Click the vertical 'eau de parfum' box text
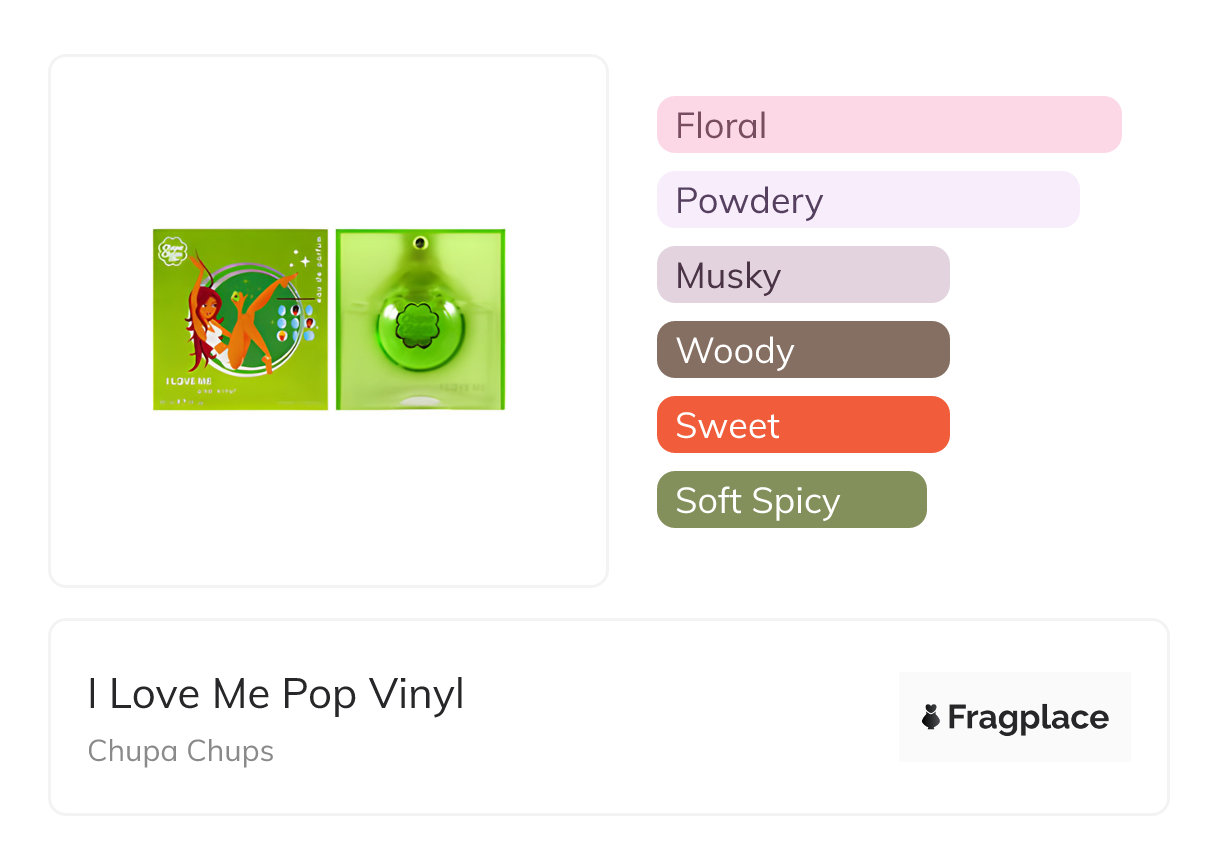The height and width of the screenshot is (864, 1218). (316, 260)
